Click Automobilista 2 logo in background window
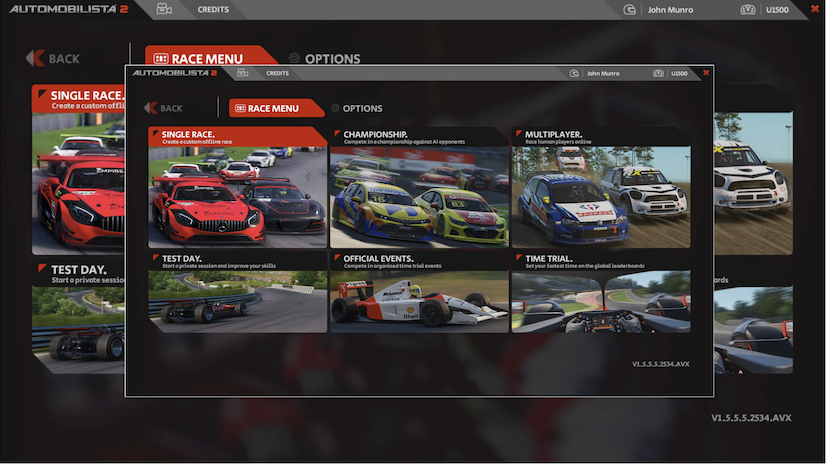The height and width of the screenshot is (464, 827). [x=69, y=9]
